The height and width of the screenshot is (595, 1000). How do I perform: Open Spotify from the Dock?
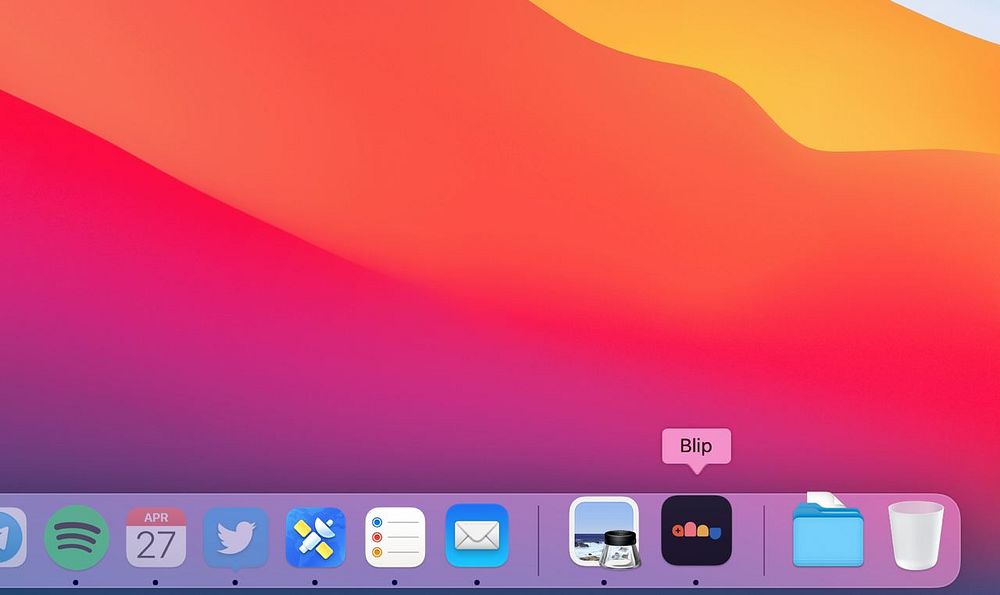pyautogui.click(x=77, y=538)
